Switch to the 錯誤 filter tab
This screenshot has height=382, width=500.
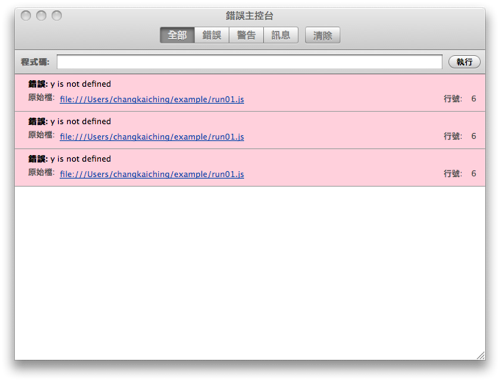coord(212,35)
